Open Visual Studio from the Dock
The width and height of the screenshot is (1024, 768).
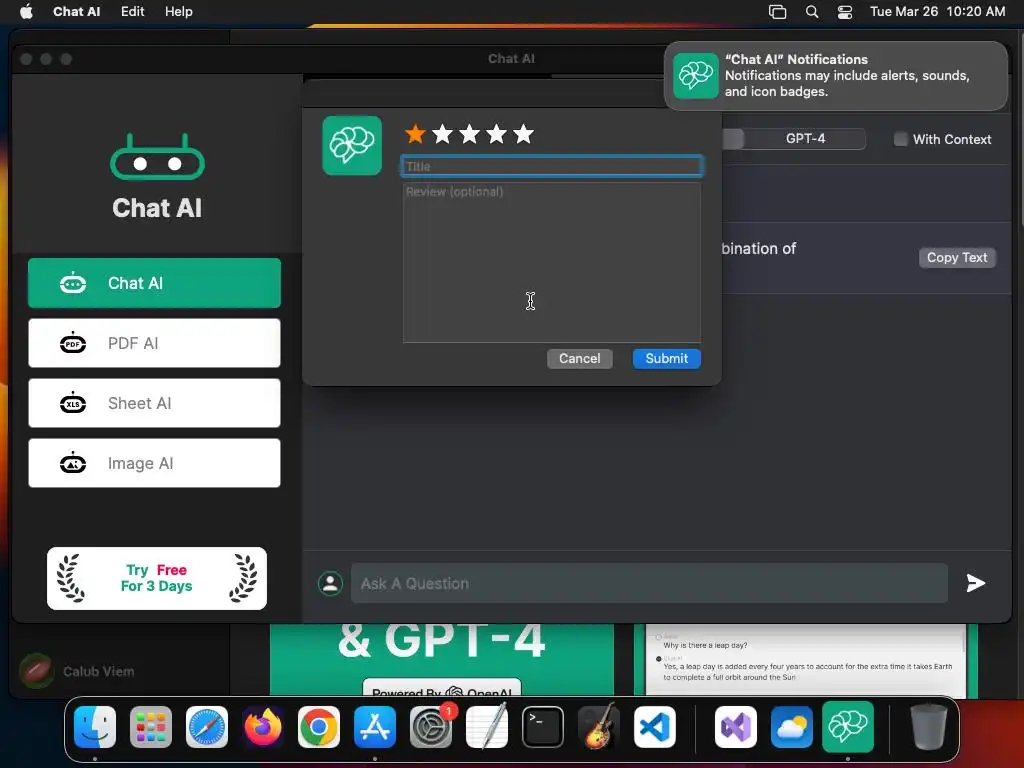tap(736, 727)
